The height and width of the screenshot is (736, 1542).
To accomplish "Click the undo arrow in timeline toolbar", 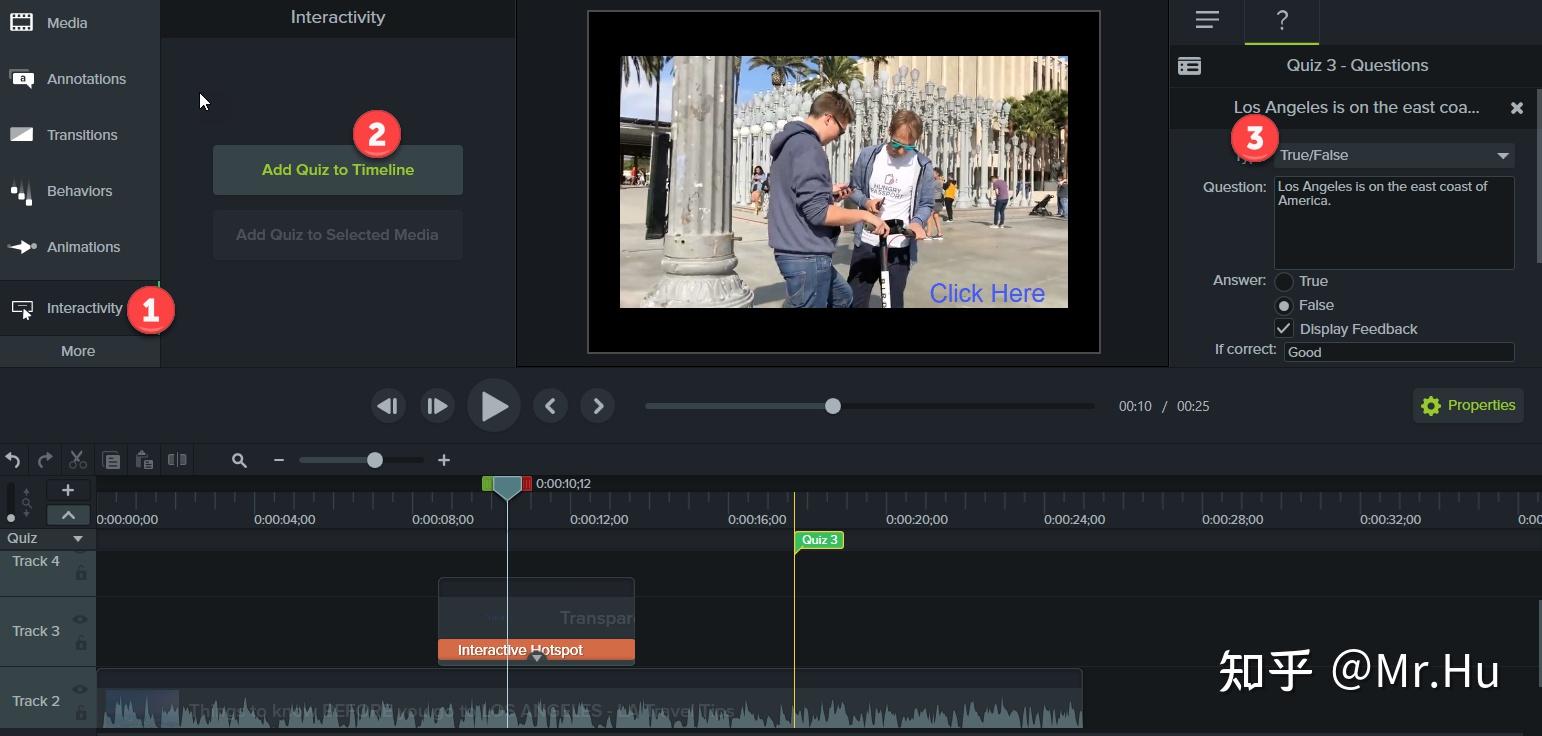I will (13, 460).
